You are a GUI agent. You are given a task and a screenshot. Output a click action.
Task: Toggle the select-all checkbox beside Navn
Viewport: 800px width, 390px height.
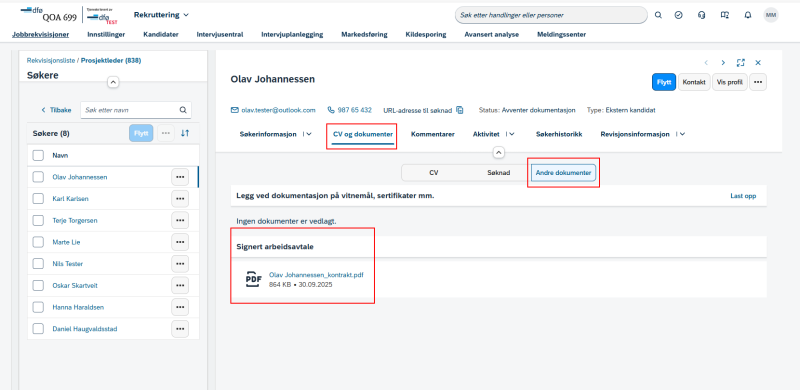tap(38, 155)
